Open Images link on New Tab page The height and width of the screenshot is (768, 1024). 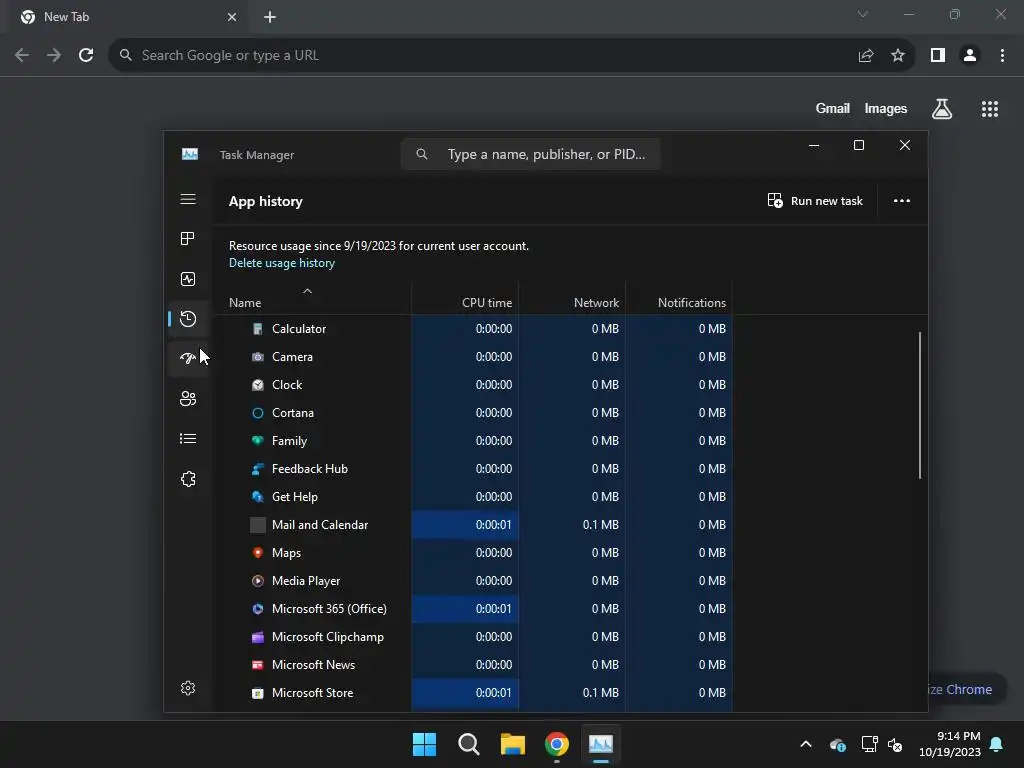pyautogui.click(x=886, y=109)
